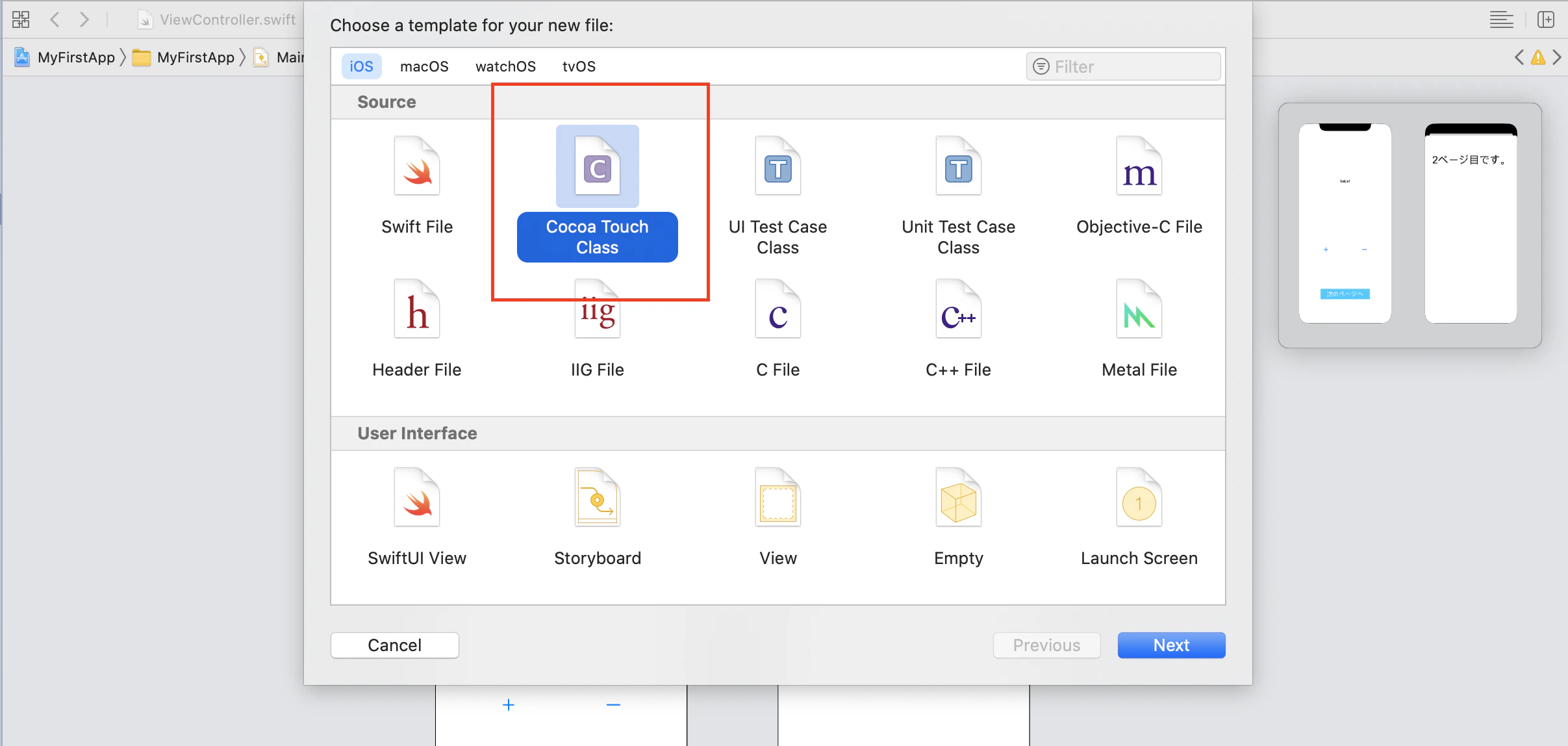Select the IIG File template
The width and height of the screenshot is (1568, 746).
point(597,329)
